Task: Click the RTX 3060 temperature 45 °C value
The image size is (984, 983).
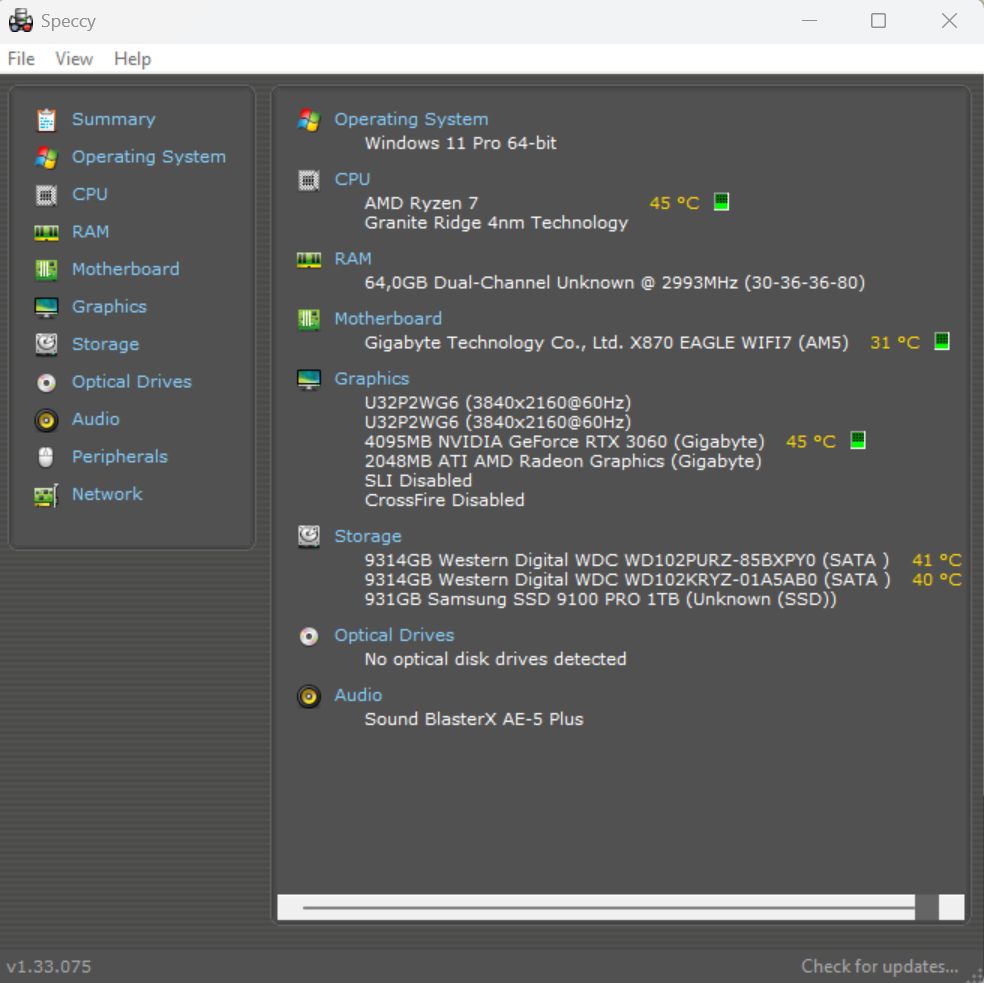Action: click(811, 442)
